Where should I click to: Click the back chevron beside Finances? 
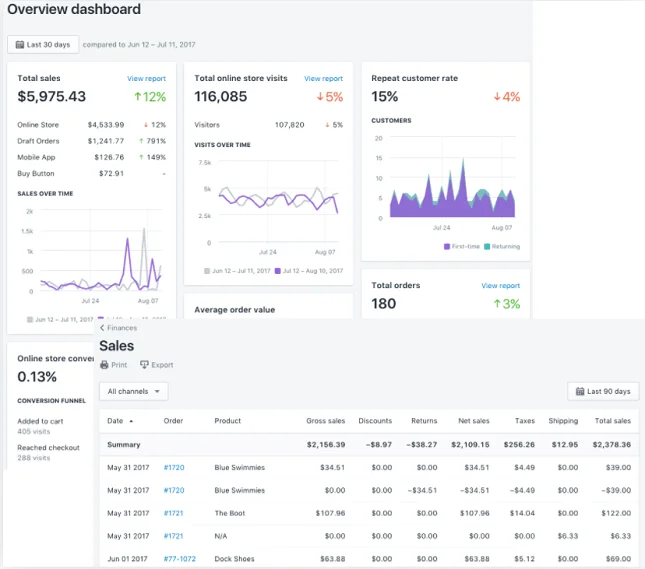point(102,328)
